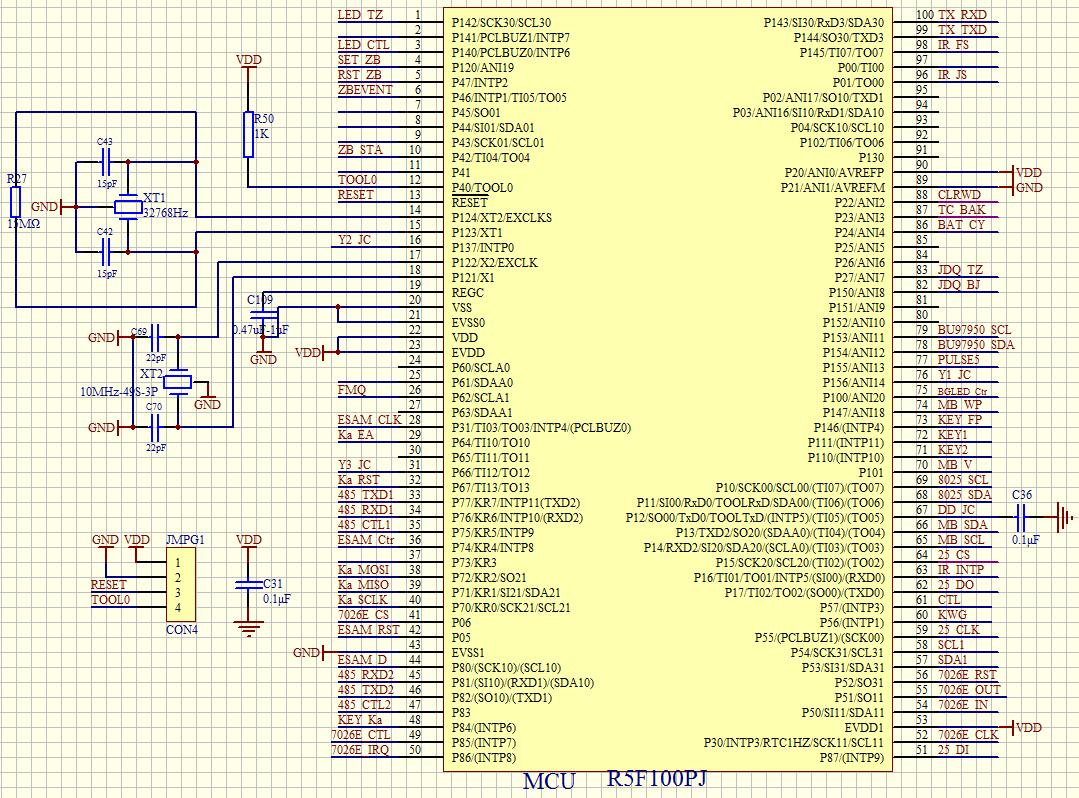Image resolution: width=1079 pixels, height=798 pixels.
Task: Select the ground symbol below C31
Action: click(x=248, y=629)
